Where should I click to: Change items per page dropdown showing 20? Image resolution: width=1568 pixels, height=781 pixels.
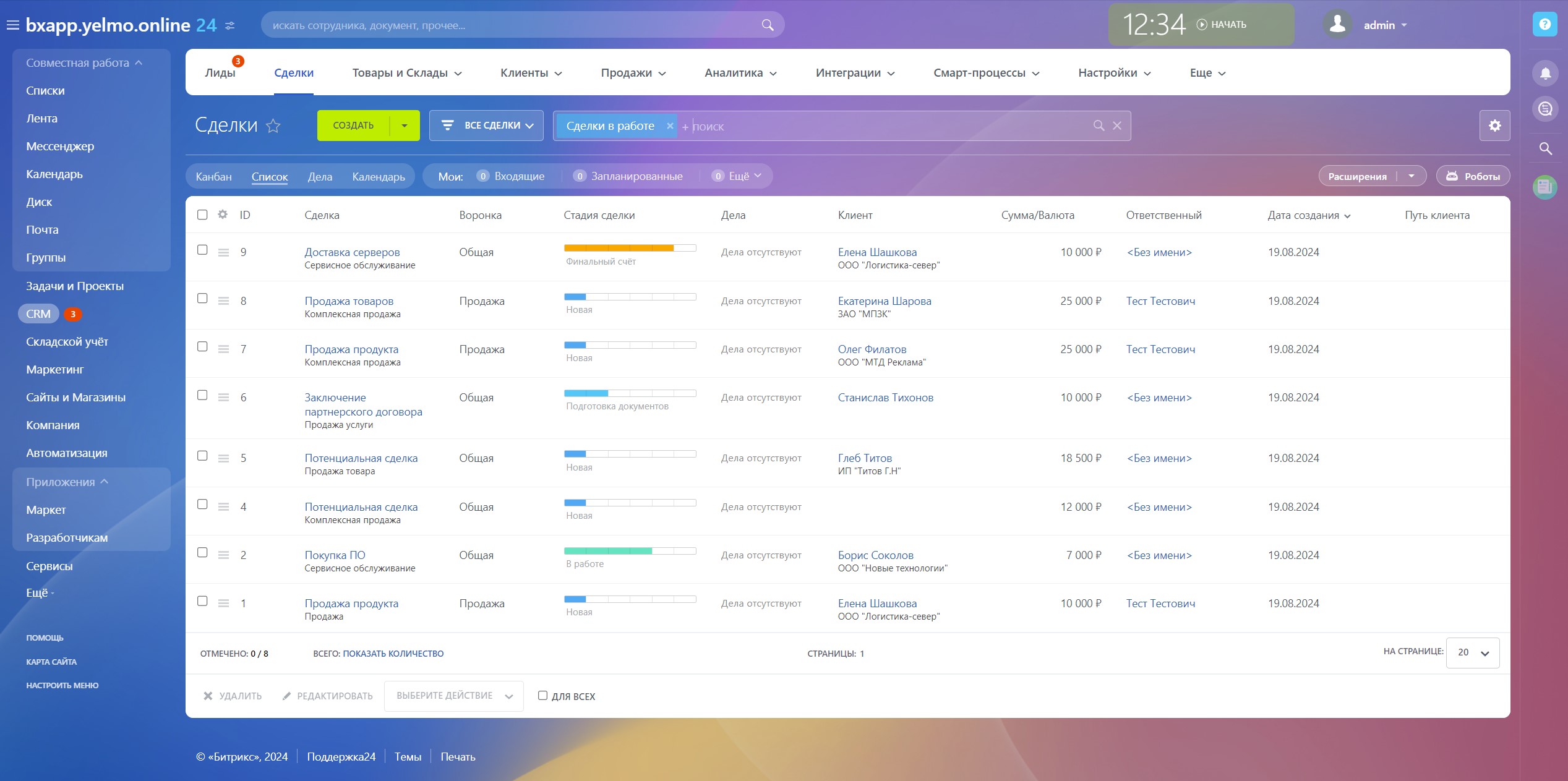coord(1472,652)
